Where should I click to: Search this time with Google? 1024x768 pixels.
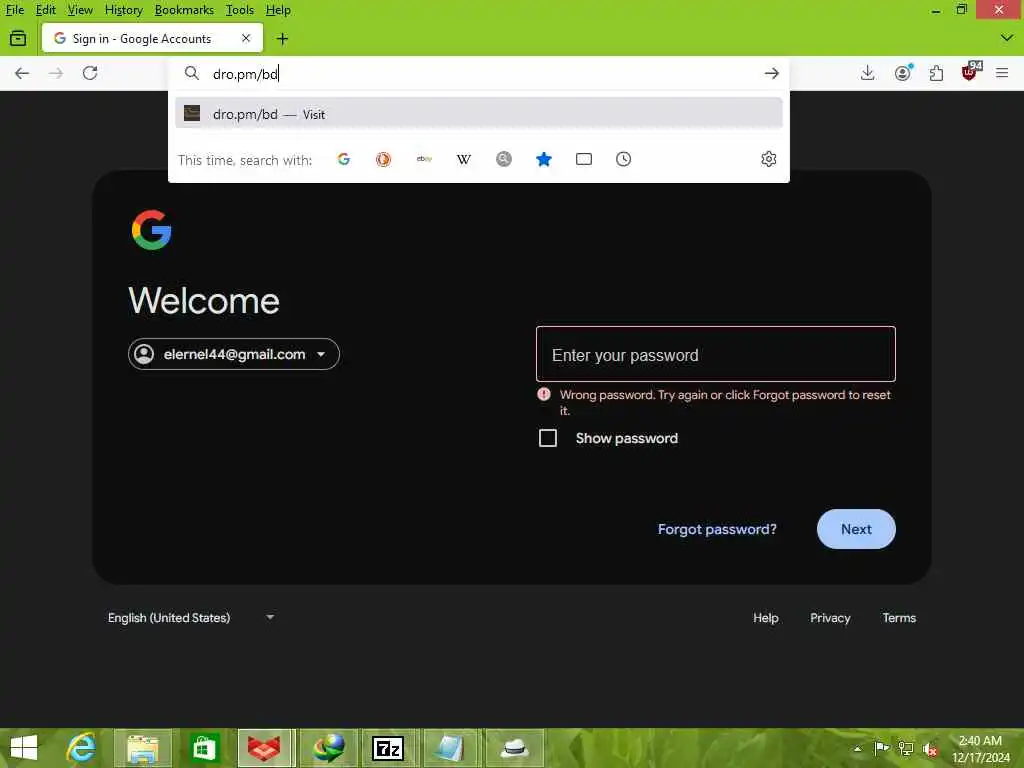(x=344, y=159)
